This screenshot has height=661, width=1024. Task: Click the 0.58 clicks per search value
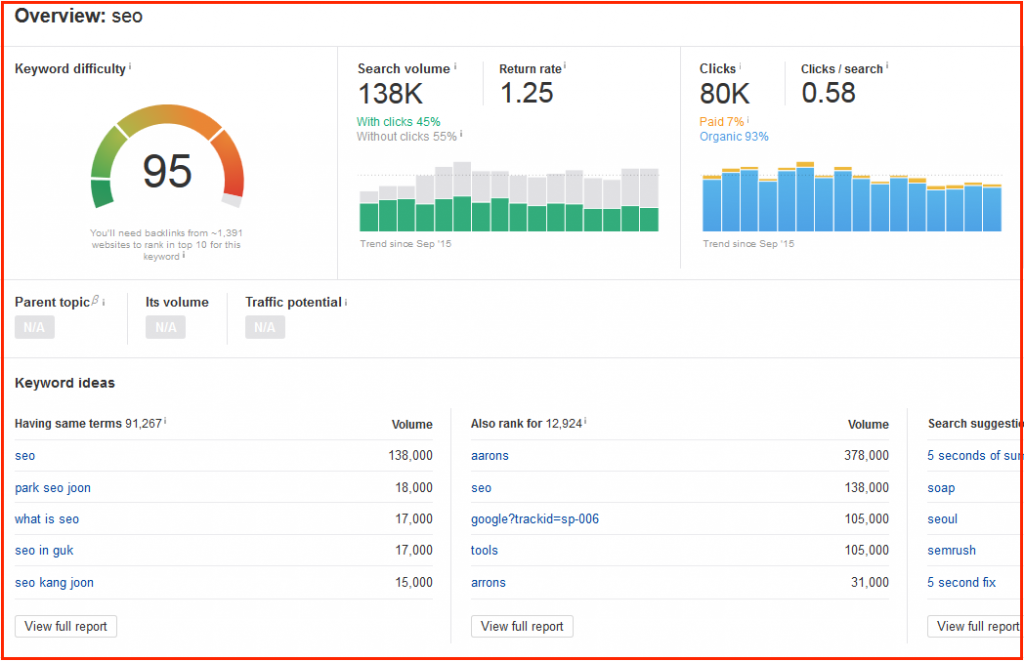[x=829, y=93]
